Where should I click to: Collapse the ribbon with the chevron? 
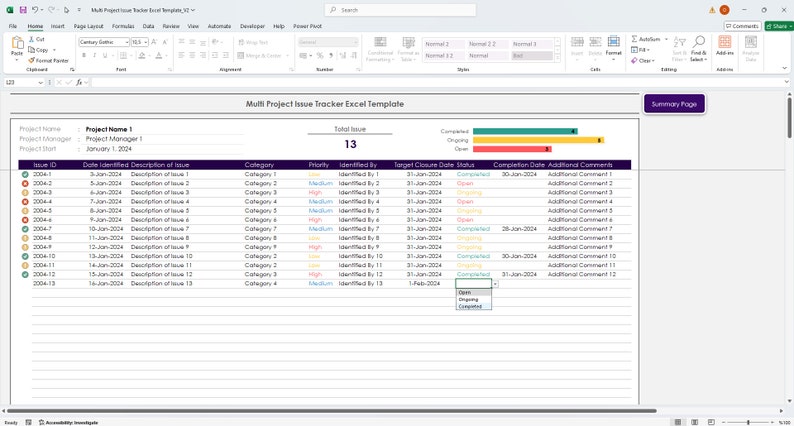(x=784, y=68)
